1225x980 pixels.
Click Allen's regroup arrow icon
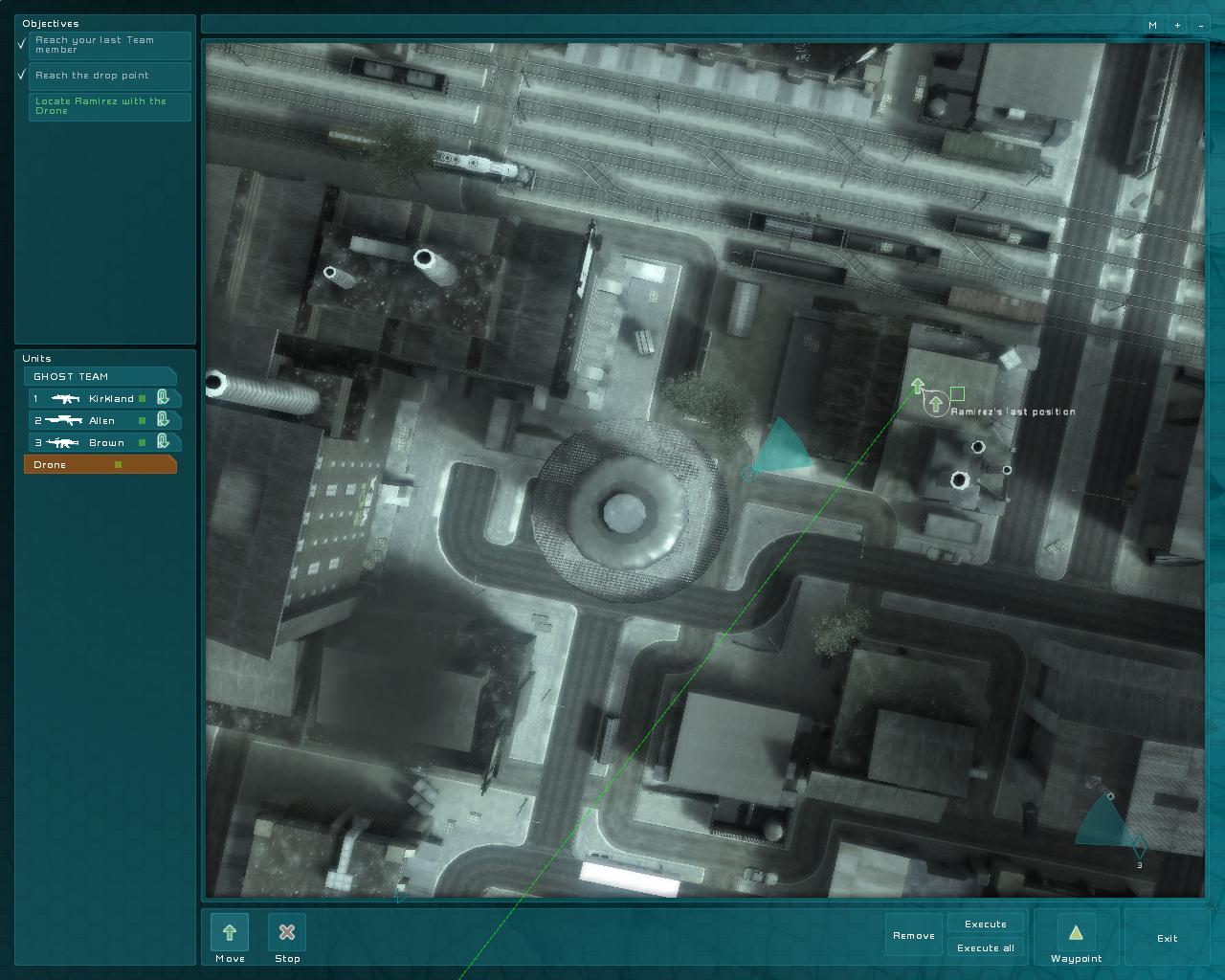point(164,419)
